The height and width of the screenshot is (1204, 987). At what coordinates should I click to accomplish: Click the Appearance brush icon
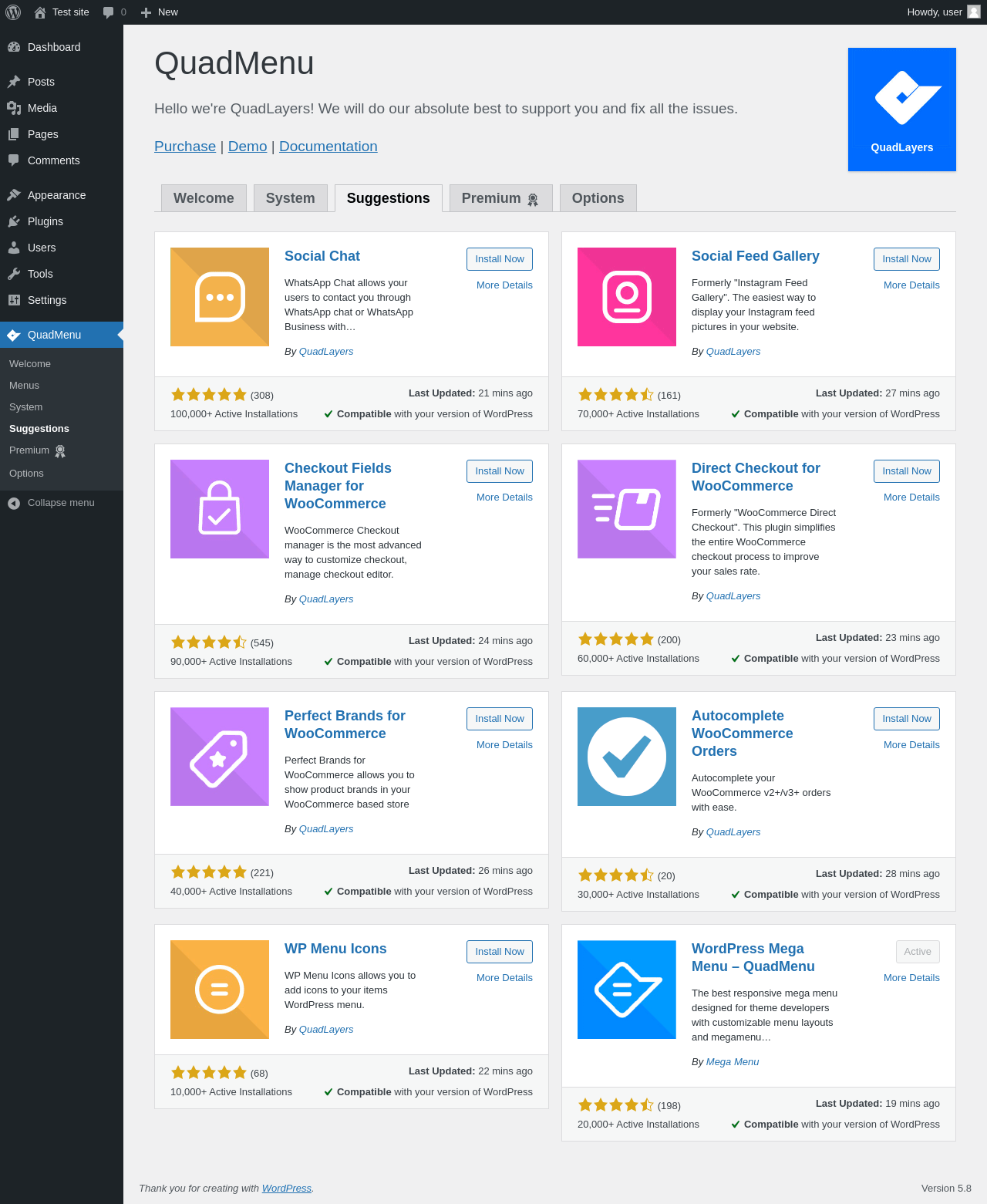click(x=14, y=195)
